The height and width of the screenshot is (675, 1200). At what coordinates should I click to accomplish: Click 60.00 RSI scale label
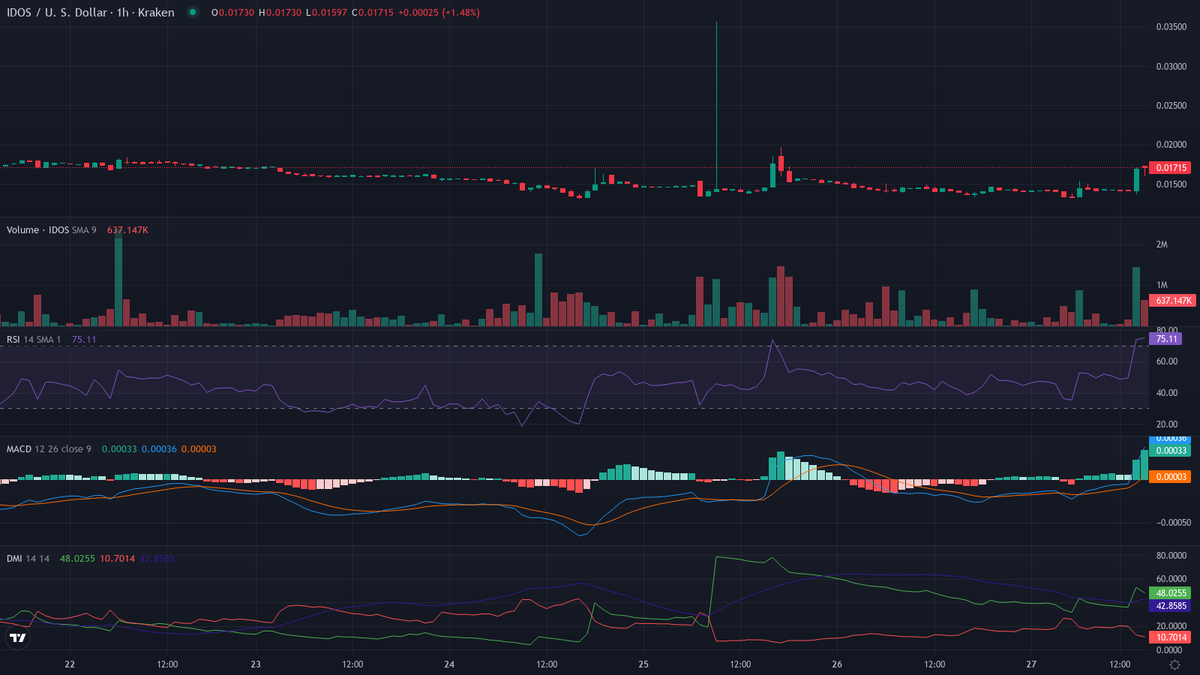[1166, 363]
